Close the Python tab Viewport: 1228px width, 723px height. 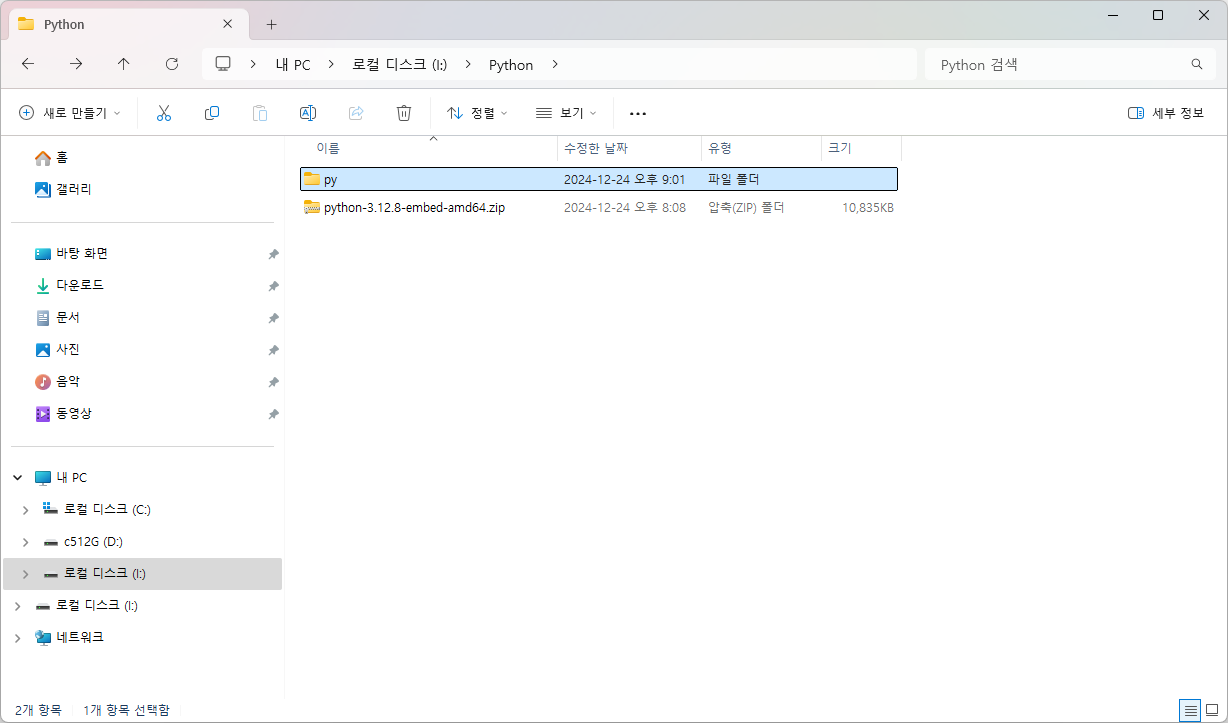coord(228,24)
